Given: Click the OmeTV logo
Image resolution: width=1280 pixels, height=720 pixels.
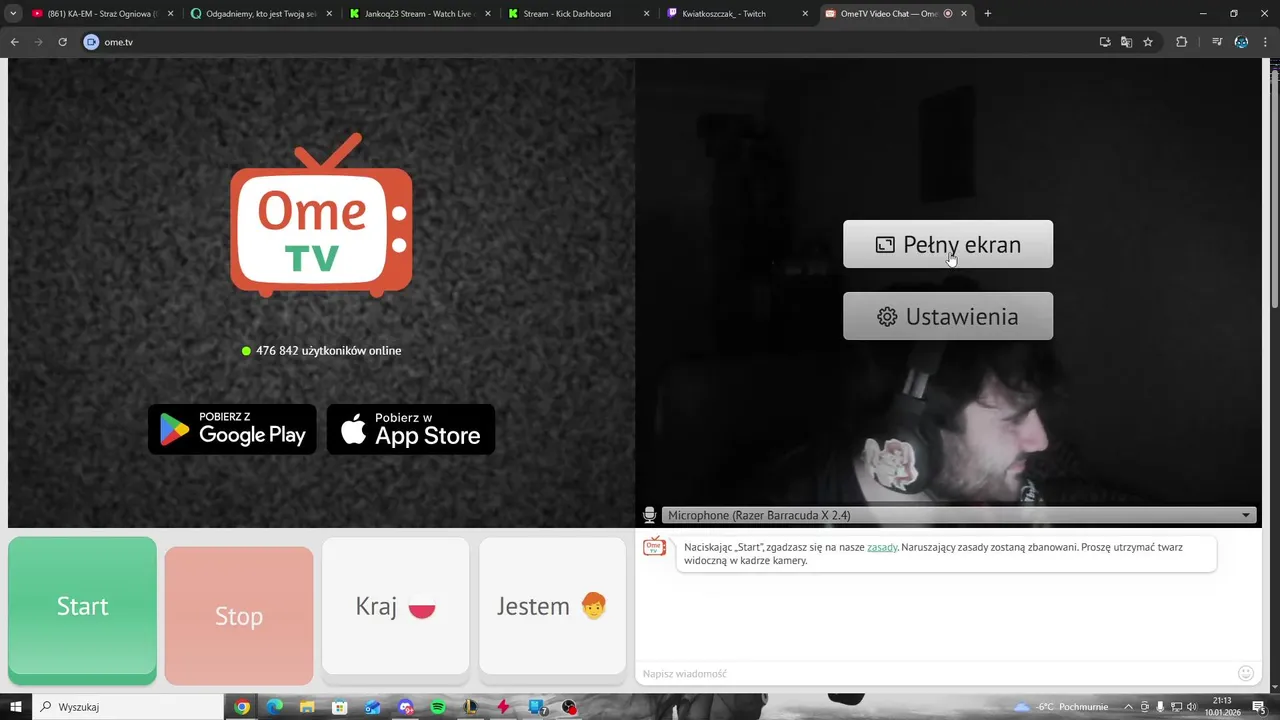Looking at the screenshot, I should coord(321,216).
